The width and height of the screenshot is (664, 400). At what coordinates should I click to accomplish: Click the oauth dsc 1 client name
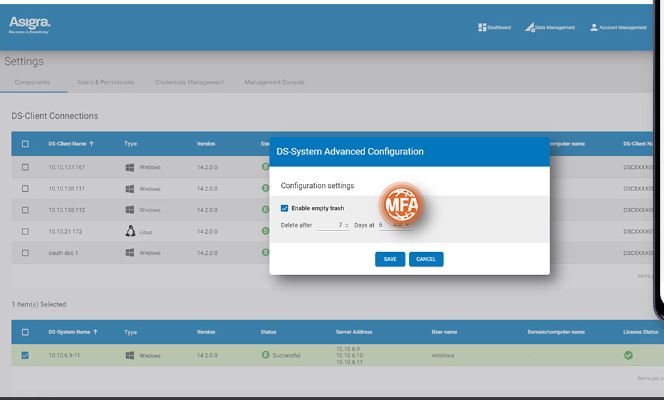click(63, 253)
